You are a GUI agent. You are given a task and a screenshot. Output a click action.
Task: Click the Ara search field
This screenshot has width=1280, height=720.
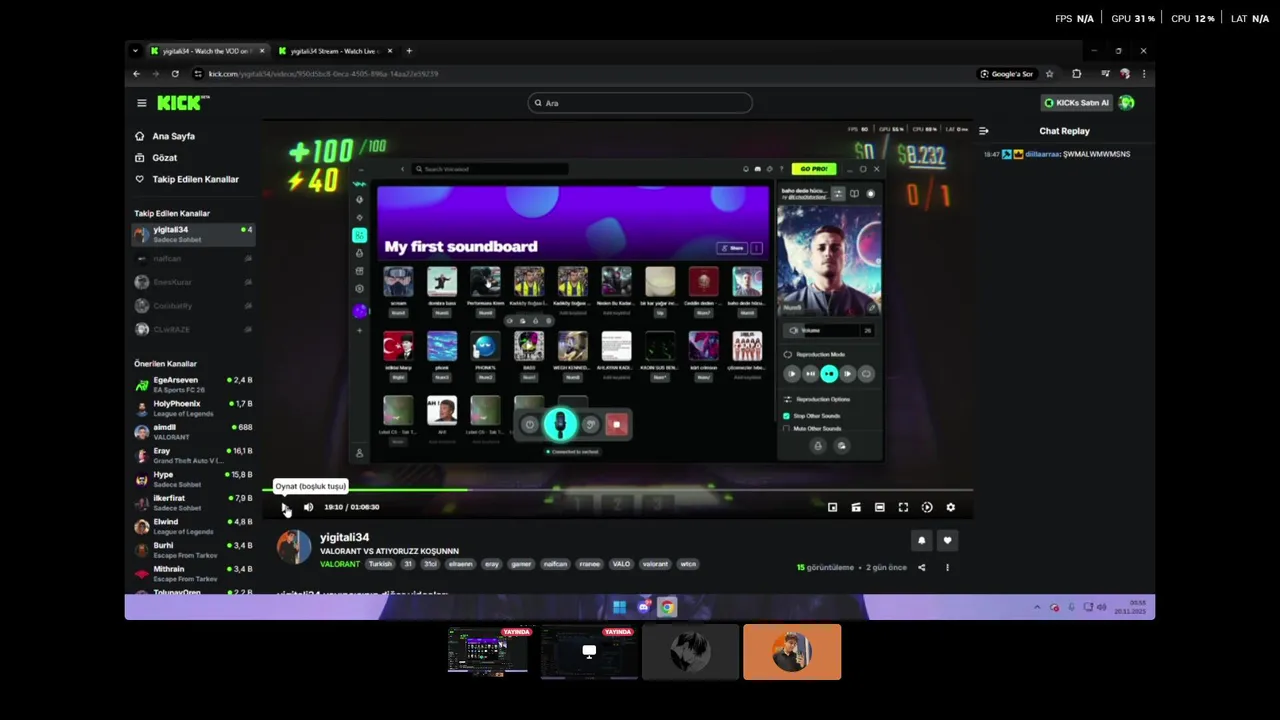coord(640,103)
